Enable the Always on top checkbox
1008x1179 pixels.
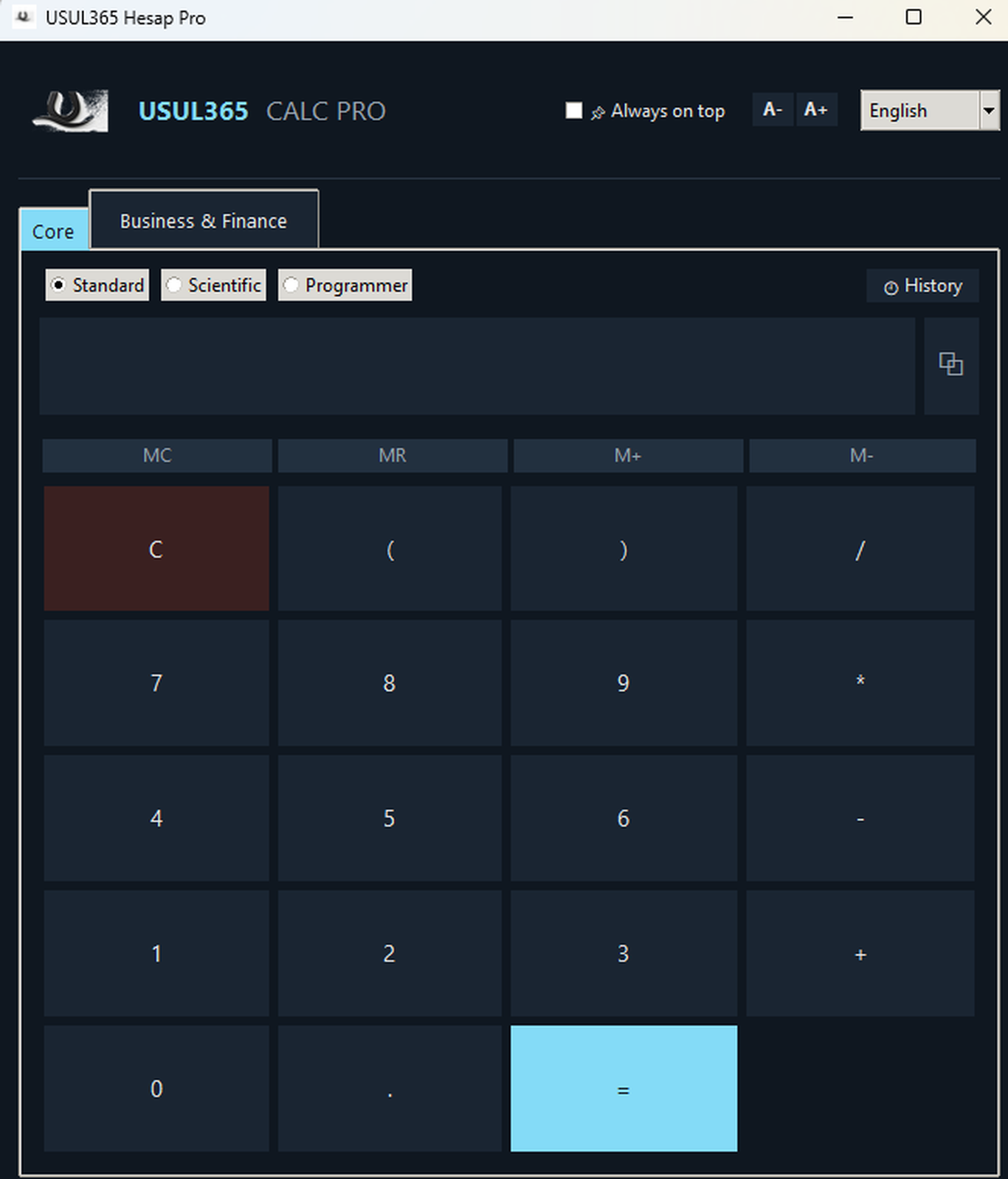(573, 111)
